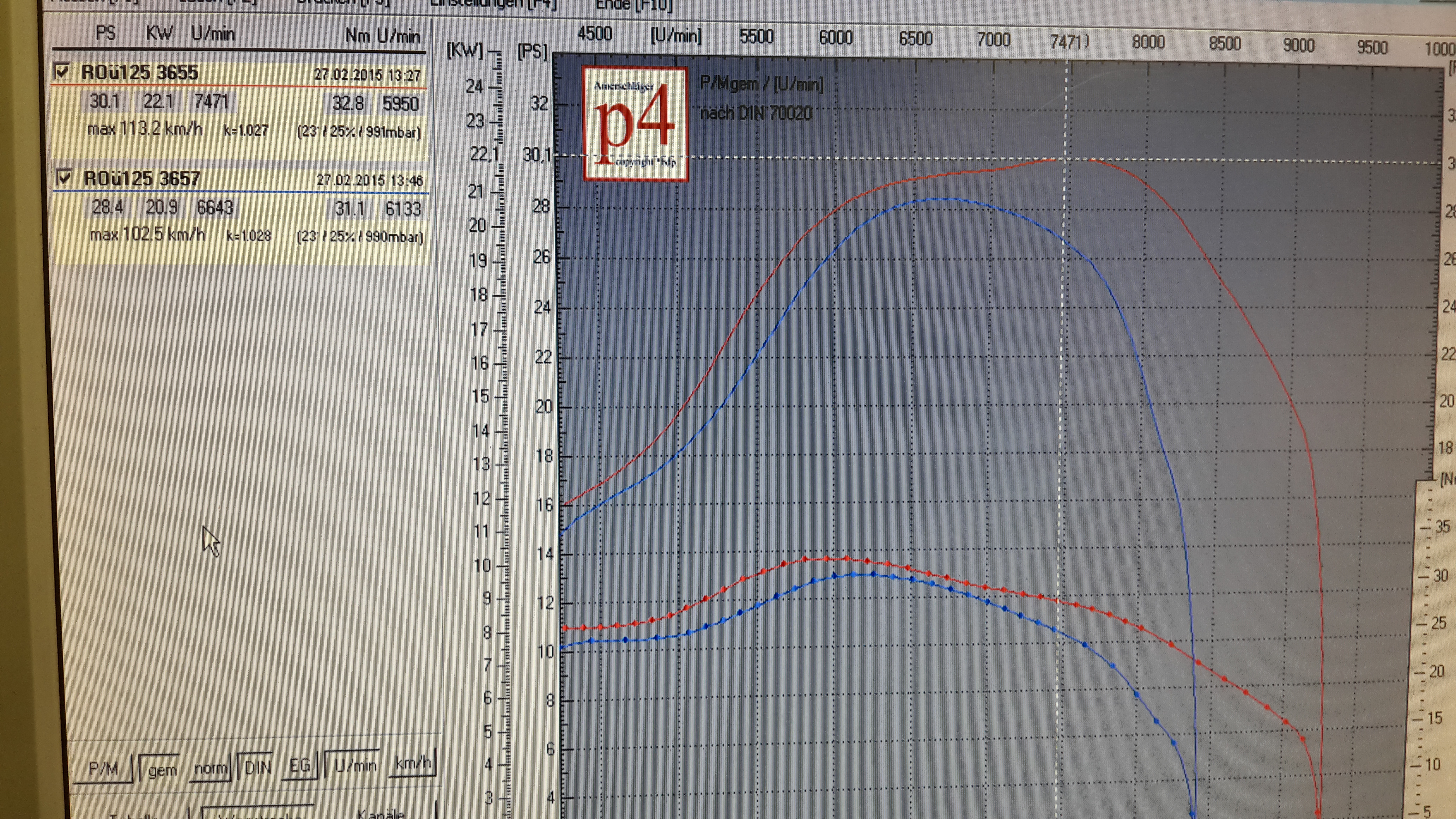This screenshot has height=819, width=1456.
Task: Click the PS column header
Action: pos(106,32)
